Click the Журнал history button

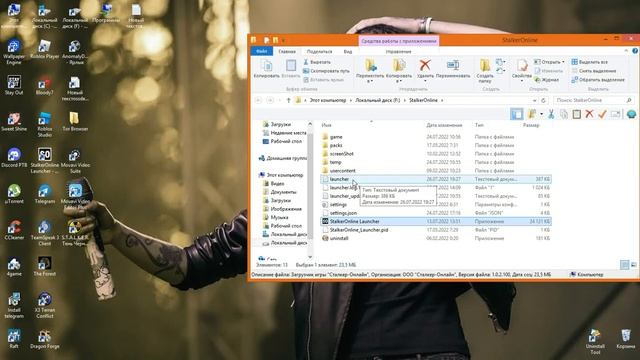547,80
